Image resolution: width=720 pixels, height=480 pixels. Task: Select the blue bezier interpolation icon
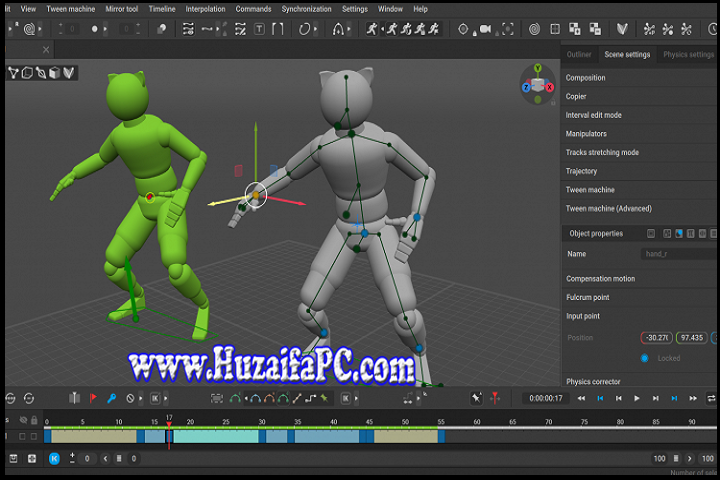coord(256,398)
